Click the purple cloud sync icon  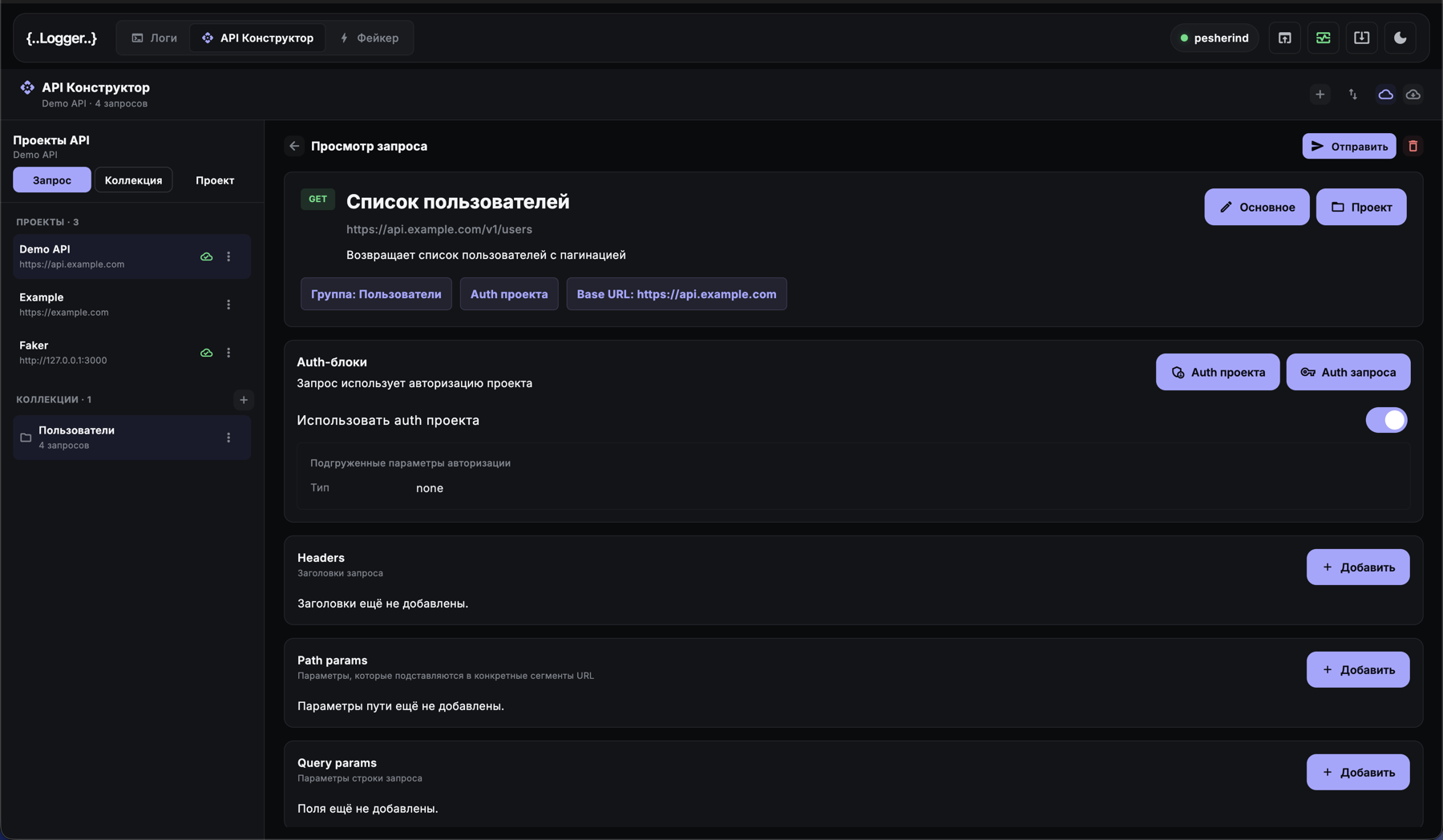coord(1385,95)
